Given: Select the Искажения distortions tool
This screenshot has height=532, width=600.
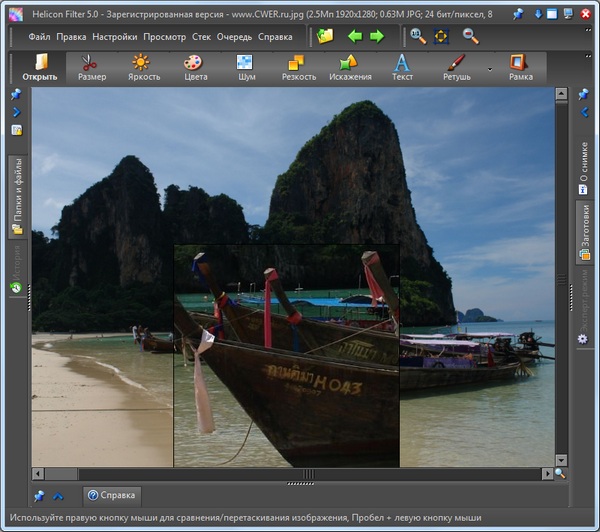Looking at the screenshot, I should coord(350,67).
